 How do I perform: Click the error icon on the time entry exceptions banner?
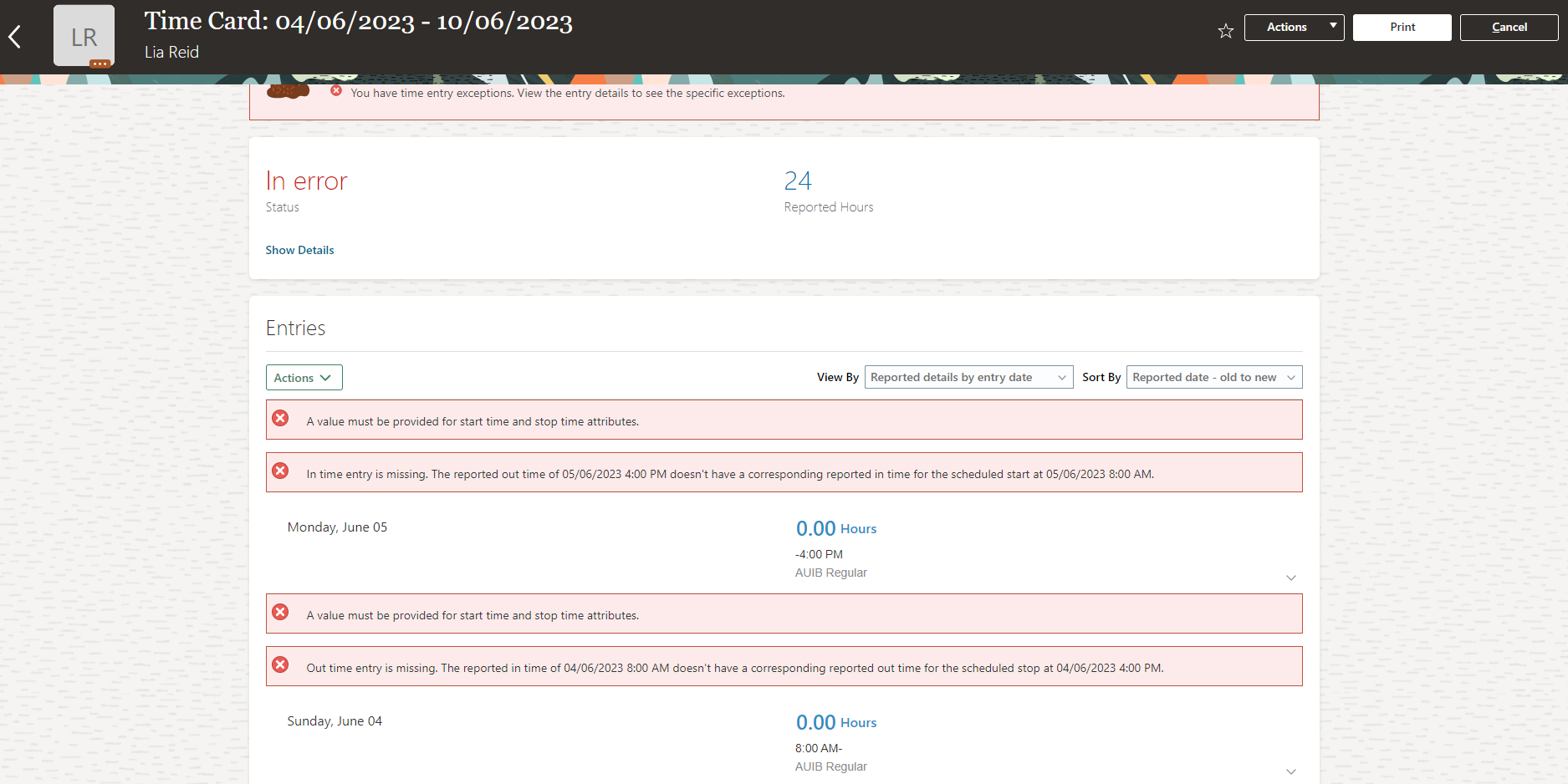pyautogui.click(x=336, y=90)
